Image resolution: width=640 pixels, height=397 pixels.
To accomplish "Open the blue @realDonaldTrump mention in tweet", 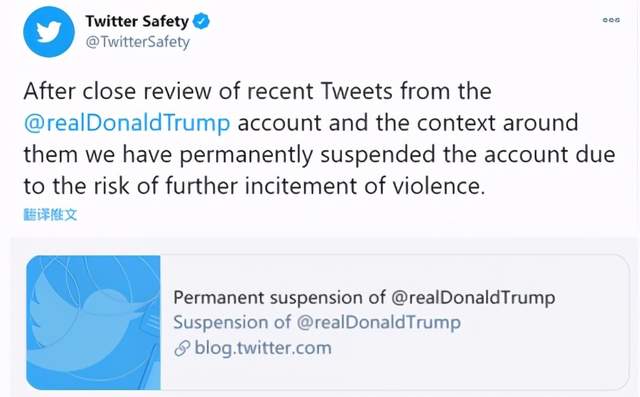I will pyautogui.click(x=127, y=123).
